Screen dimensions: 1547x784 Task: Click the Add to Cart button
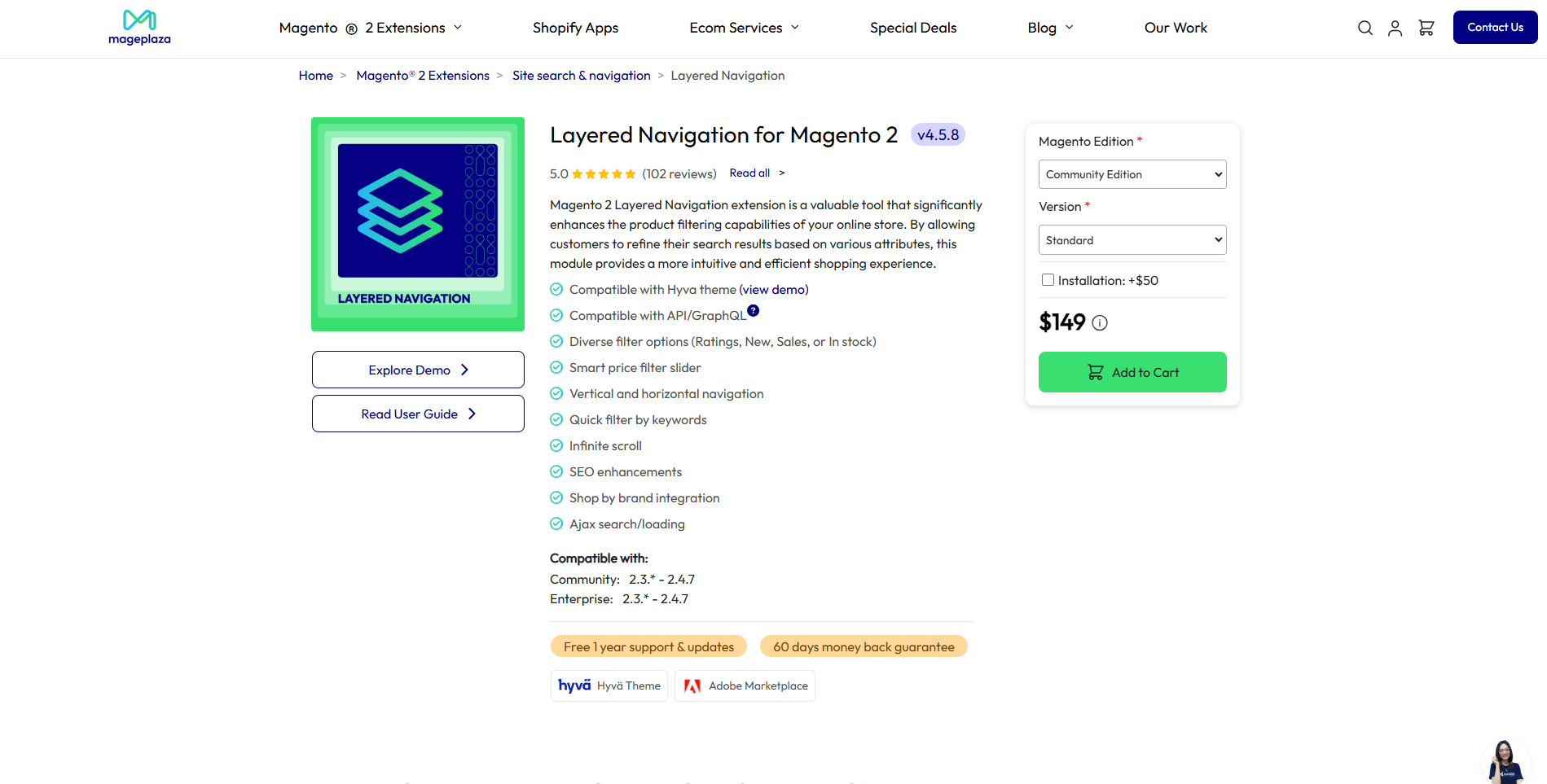[x=1132, y=372]
